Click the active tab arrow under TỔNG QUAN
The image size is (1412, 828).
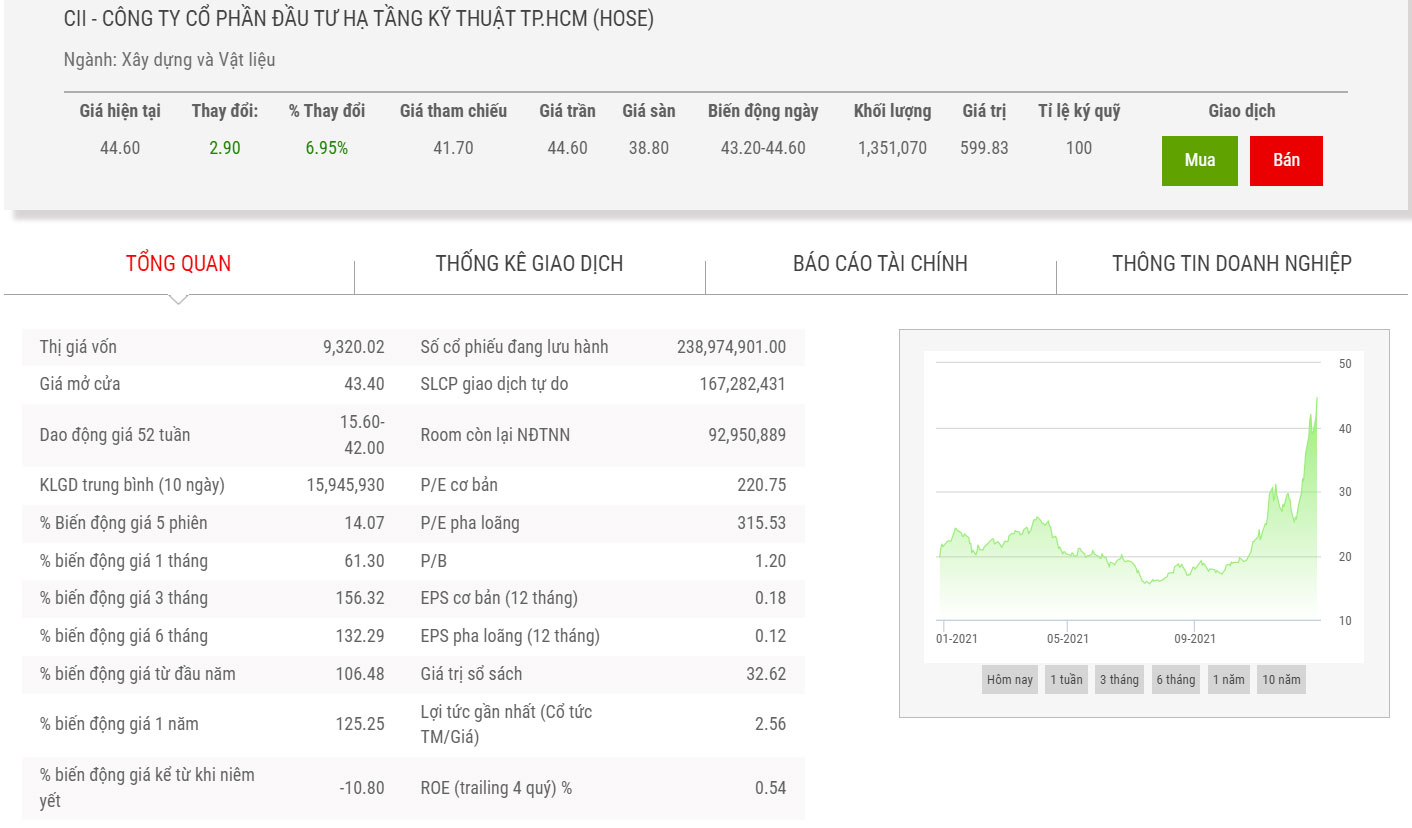[178, 299]
